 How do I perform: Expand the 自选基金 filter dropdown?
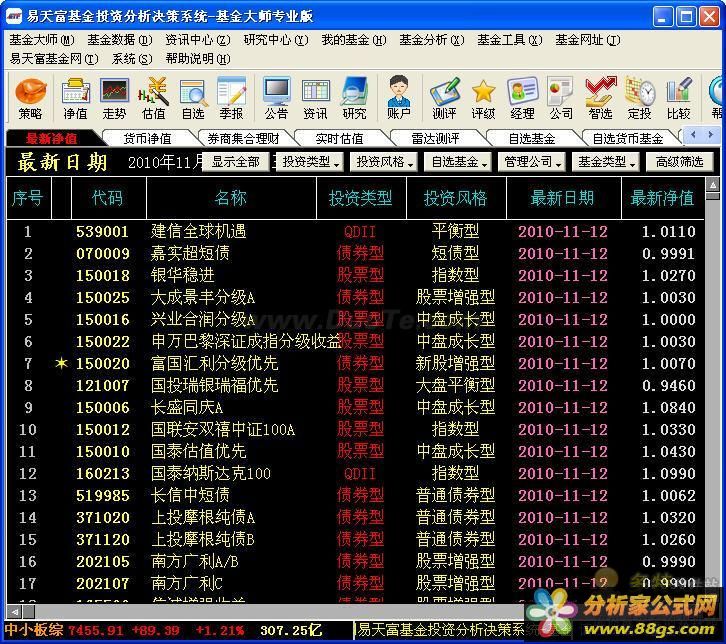pyautogui.click(x=457, y=162)
